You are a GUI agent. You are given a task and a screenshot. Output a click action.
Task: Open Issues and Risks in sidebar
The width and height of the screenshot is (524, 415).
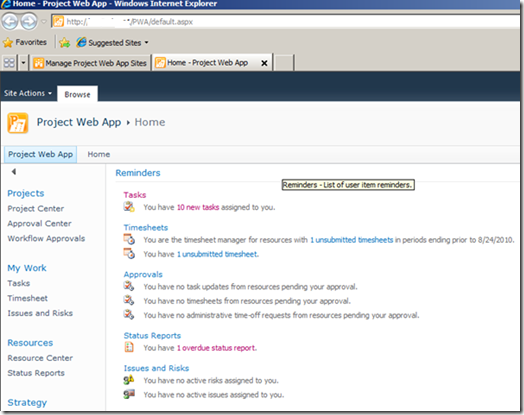point(40,313)
